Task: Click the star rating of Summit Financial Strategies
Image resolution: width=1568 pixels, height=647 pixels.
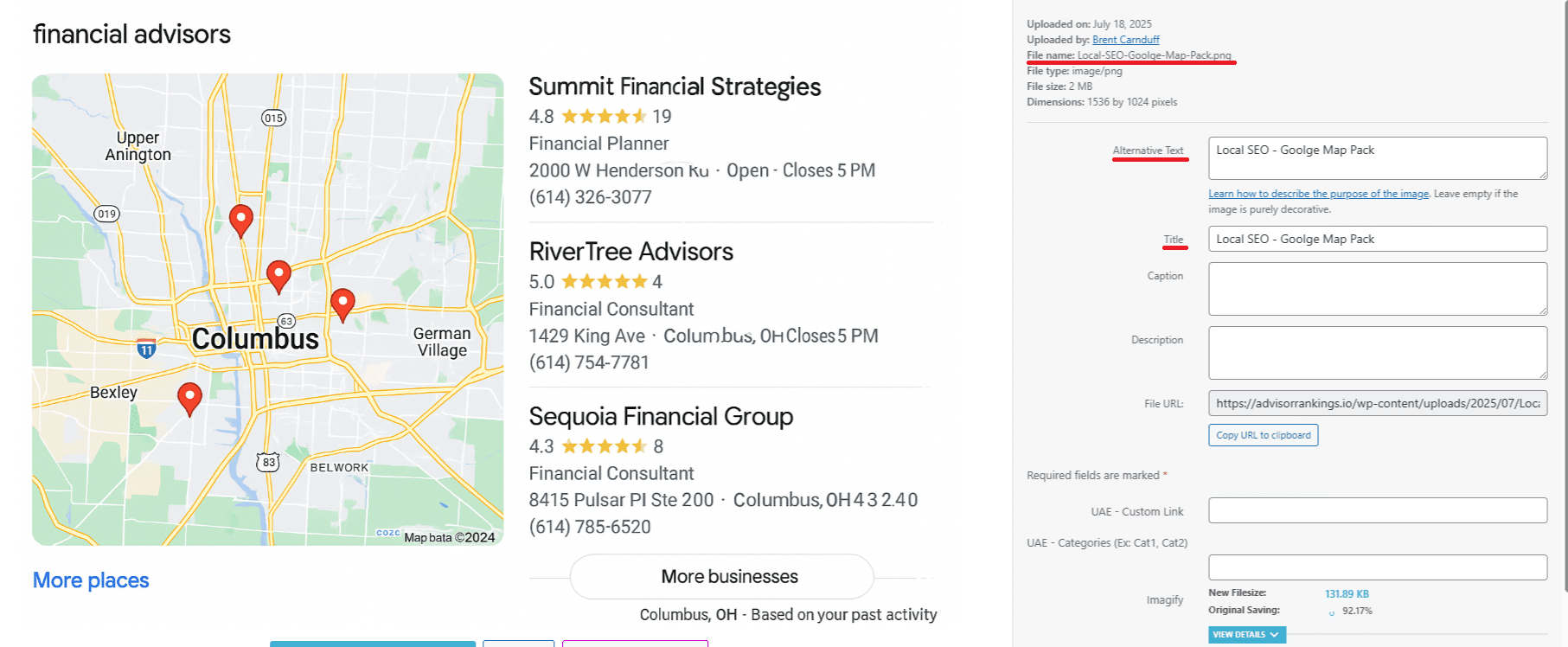Action: [x=604, y=116]
